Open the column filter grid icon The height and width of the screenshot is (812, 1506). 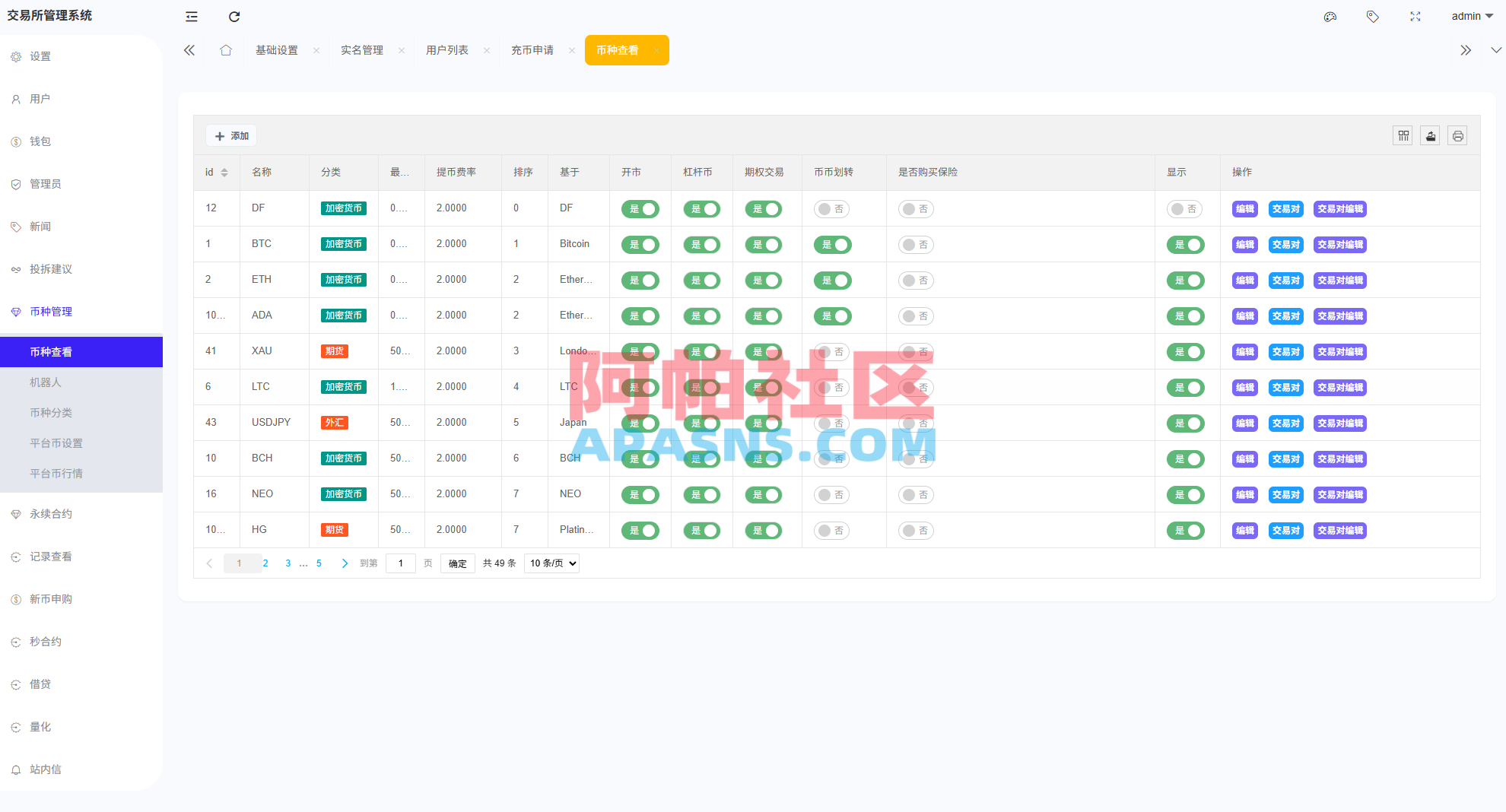[1403, 136]
